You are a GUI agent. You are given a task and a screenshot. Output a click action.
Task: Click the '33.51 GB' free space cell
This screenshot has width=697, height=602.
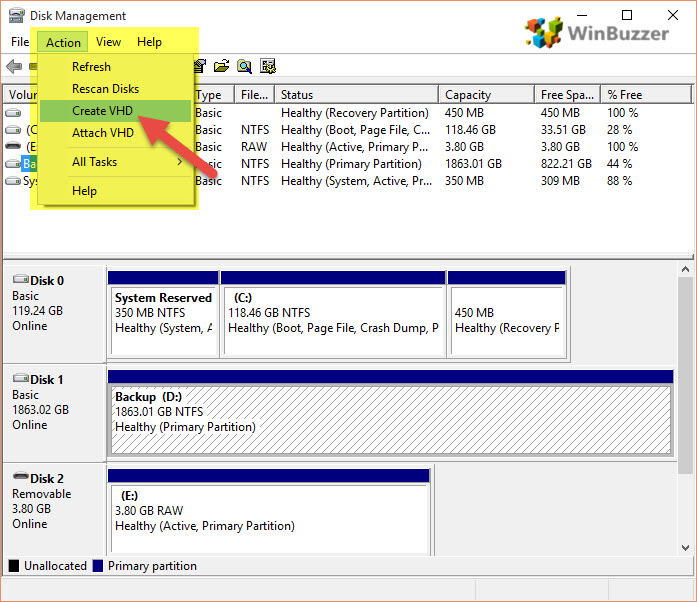(563, 130)
